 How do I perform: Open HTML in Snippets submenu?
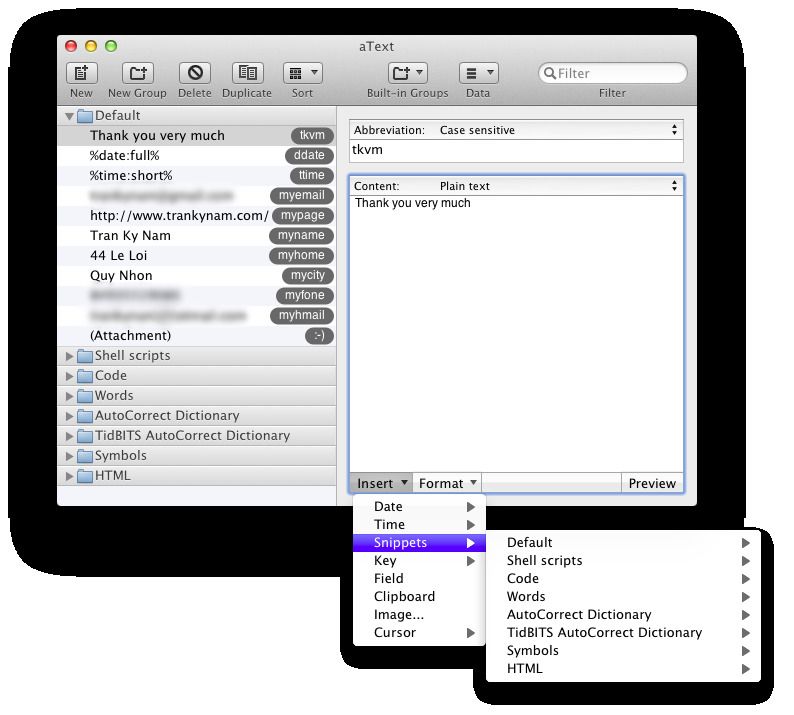pos(623,669)
